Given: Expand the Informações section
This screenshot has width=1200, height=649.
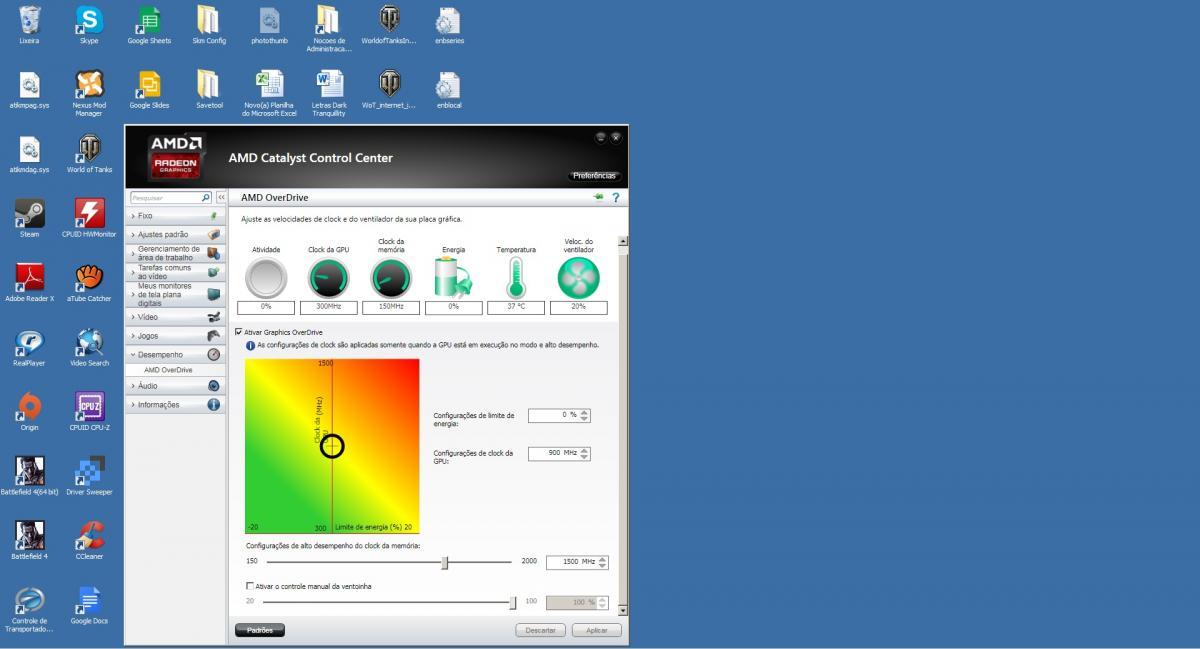Looking at the screenshot, I should tap(176, 404).
